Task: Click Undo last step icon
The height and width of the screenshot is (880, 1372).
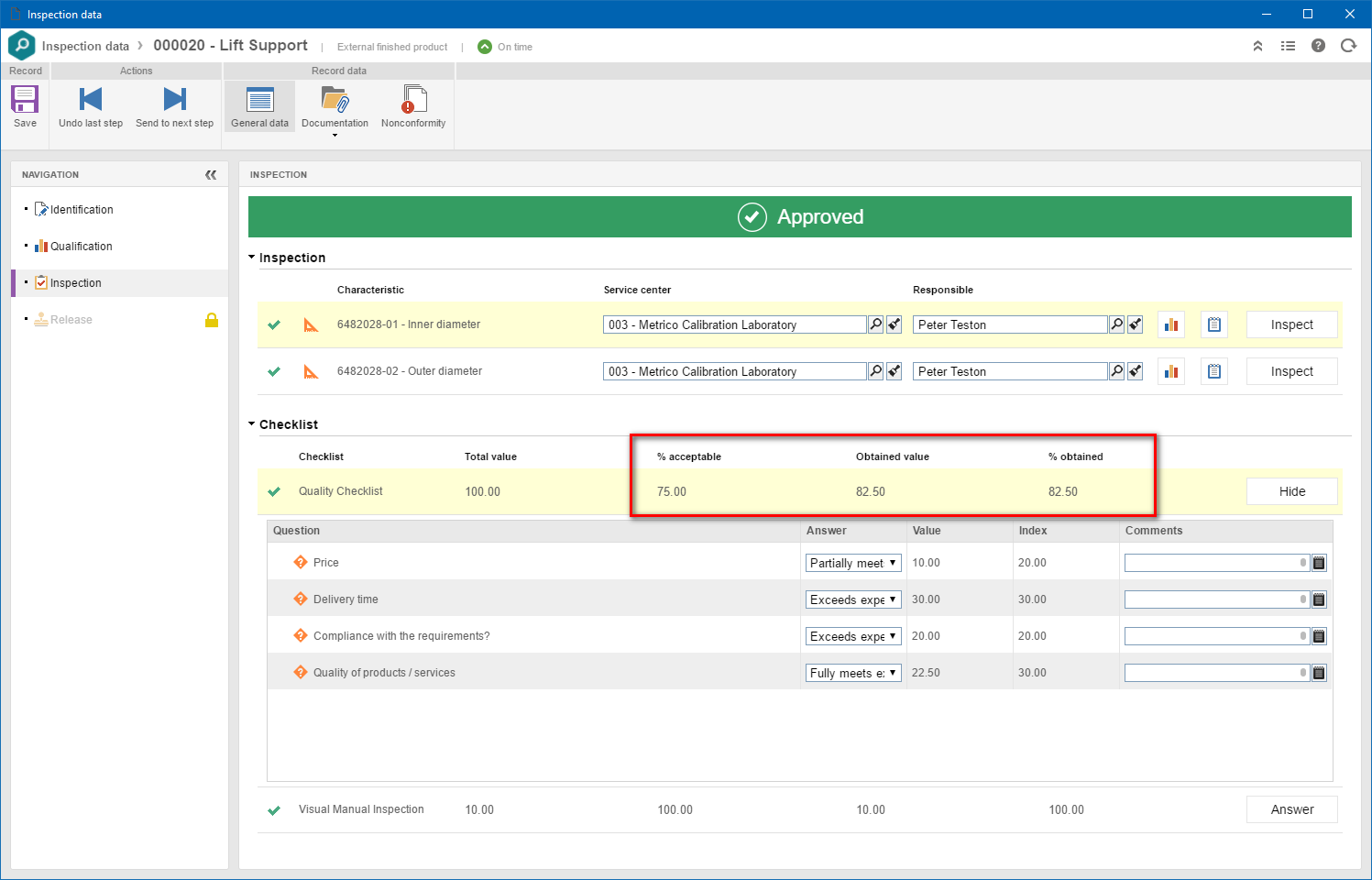Action: 91,99
